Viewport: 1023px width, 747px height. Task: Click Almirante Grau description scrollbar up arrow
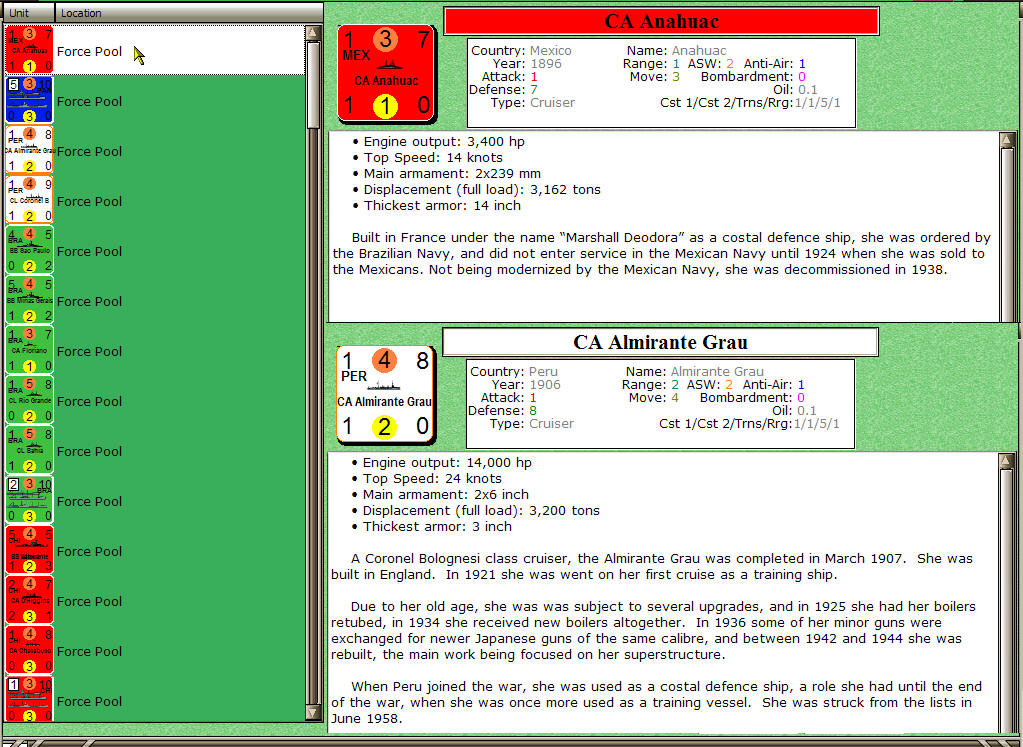(x=1006, y=461)
